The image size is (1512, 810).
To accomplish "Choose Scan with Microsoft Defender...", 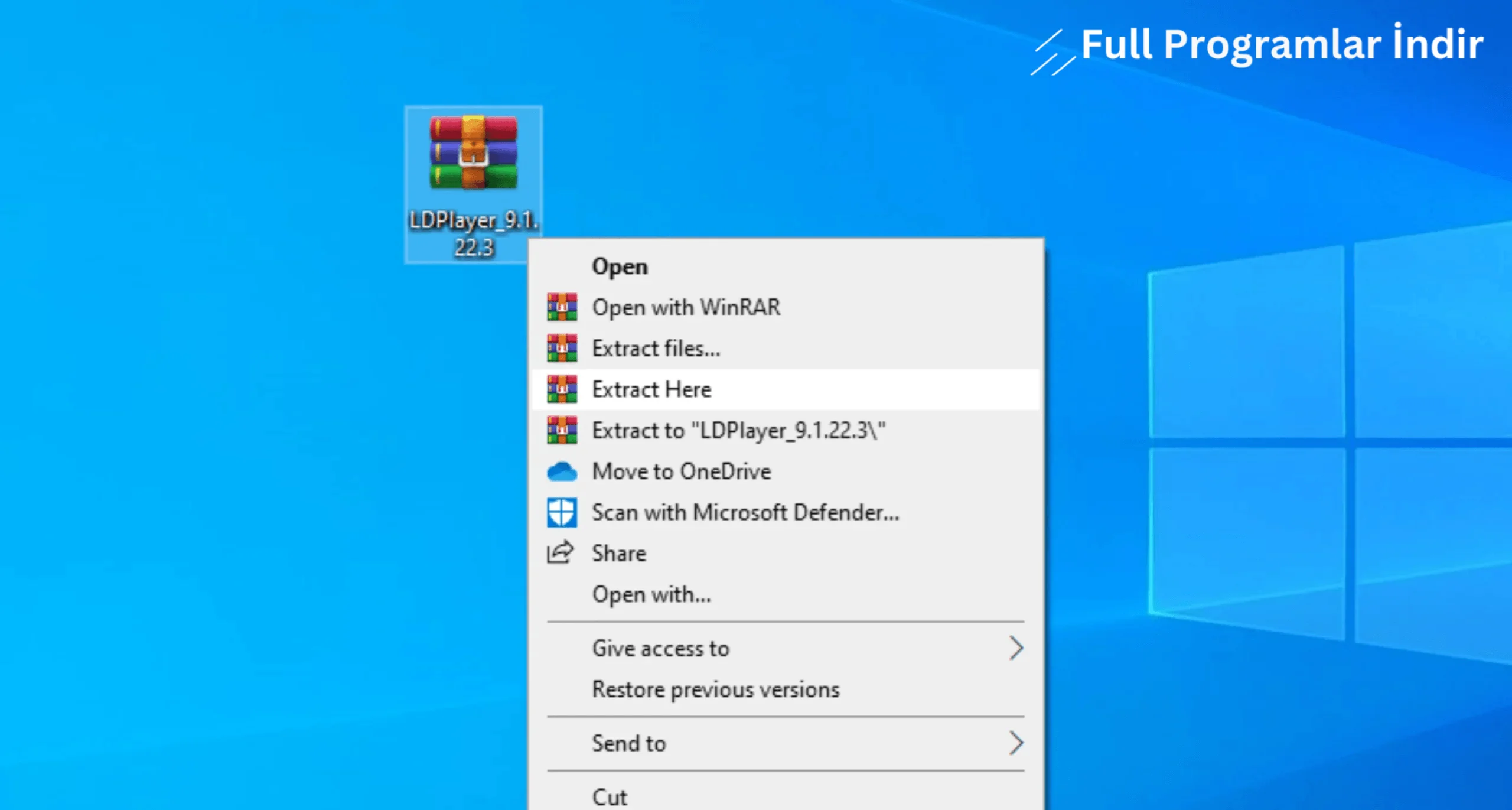I will click(786, 512).
